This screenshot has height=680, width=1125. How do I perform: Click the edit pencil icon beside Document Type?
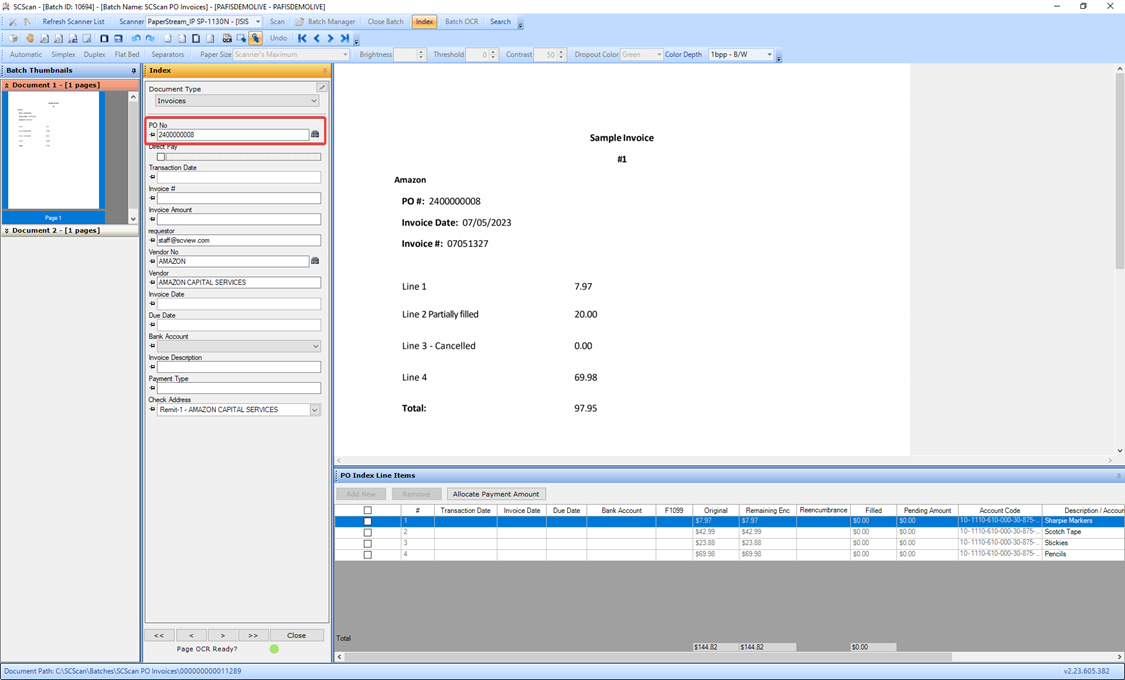(322, 88)
